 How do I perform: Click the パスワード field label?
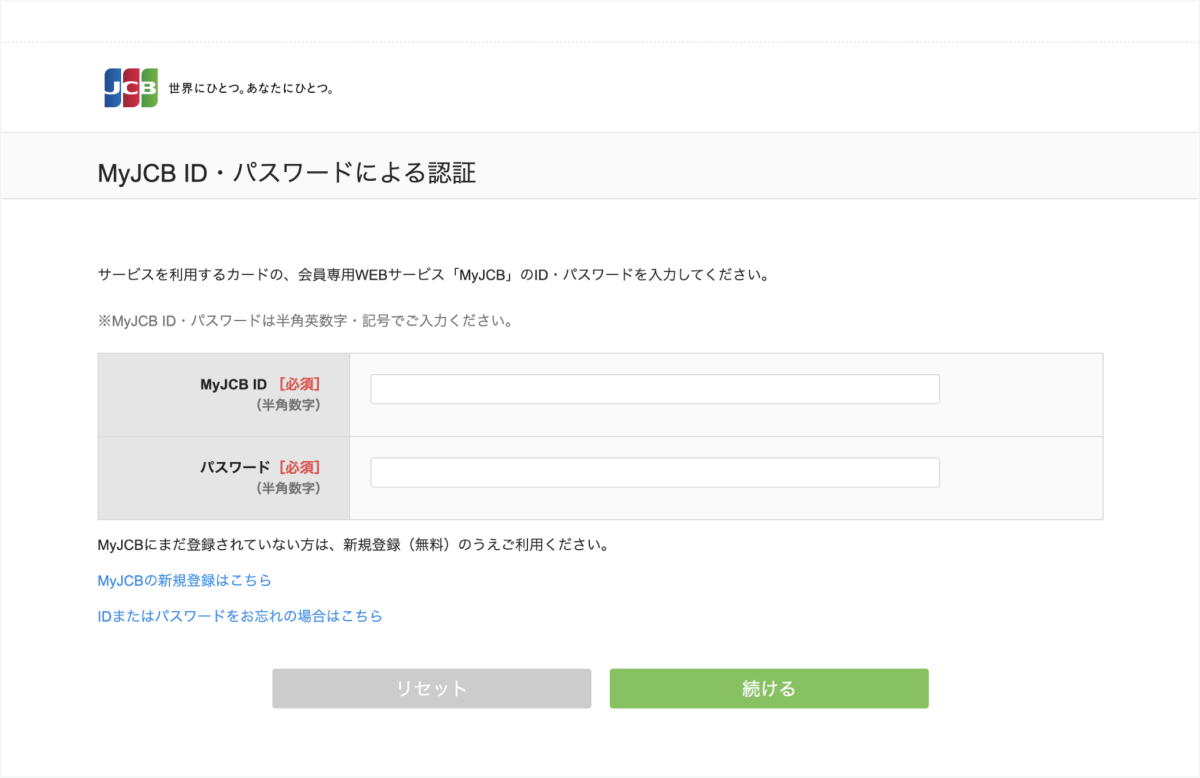click(234, 467)
